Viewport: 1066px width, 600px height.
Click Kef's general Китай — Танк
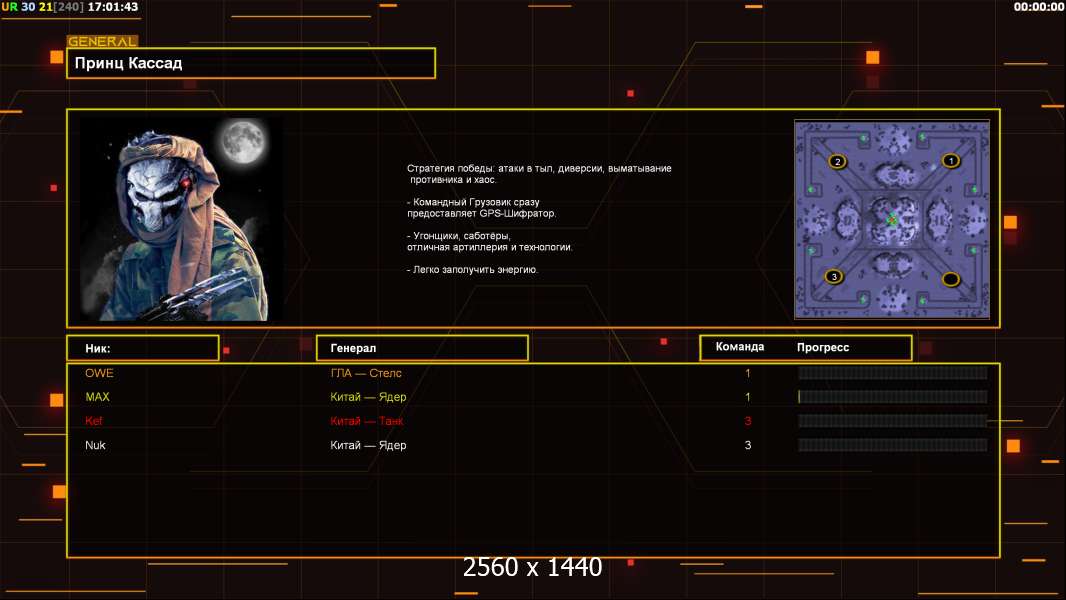(x=367, y=421)
